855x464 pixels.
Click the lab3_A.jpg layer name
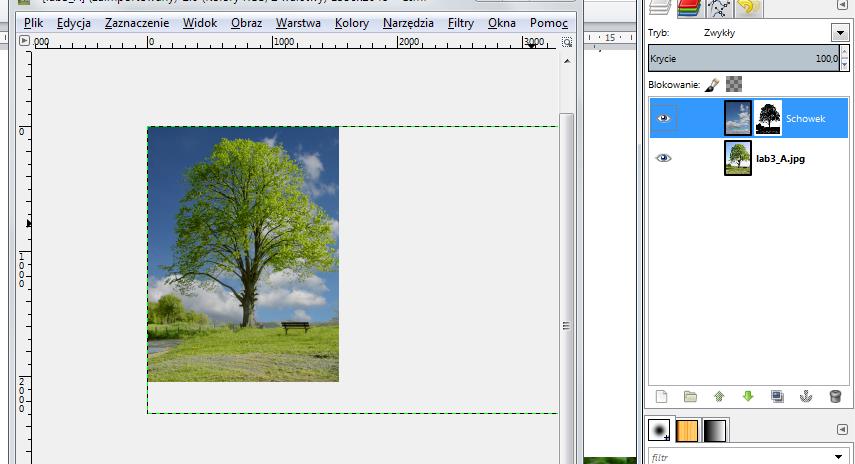pos(780,159)
